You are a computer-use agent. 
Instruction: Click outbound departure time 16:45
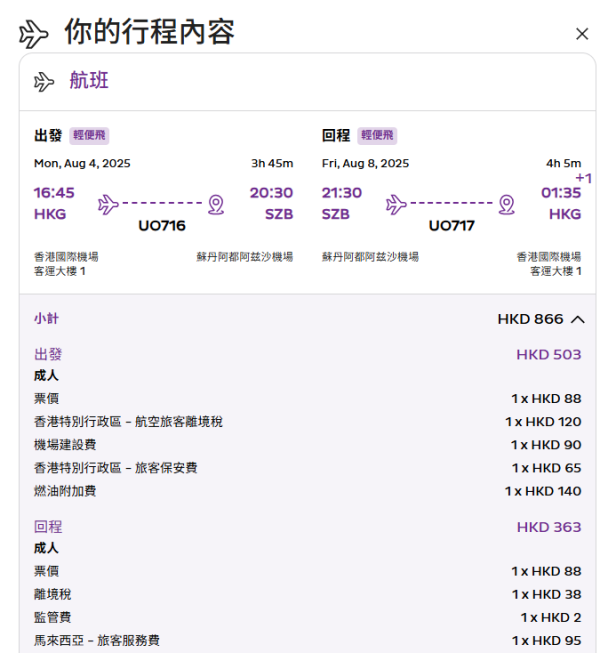point(54,193)
